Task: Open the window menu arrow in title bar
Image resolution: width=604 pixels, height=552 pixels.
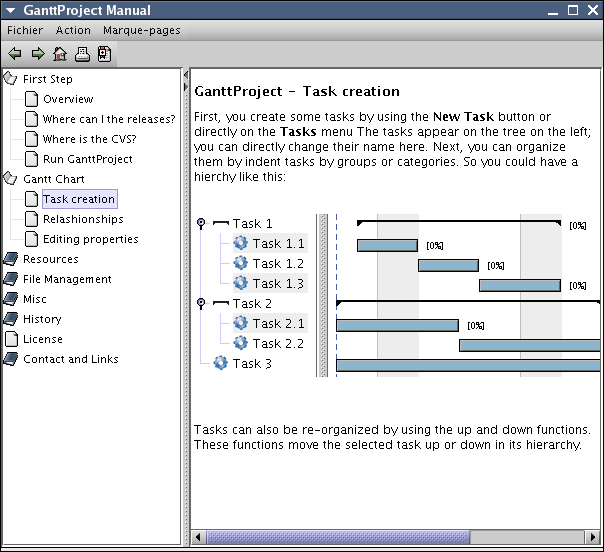Action: point(11,11)
